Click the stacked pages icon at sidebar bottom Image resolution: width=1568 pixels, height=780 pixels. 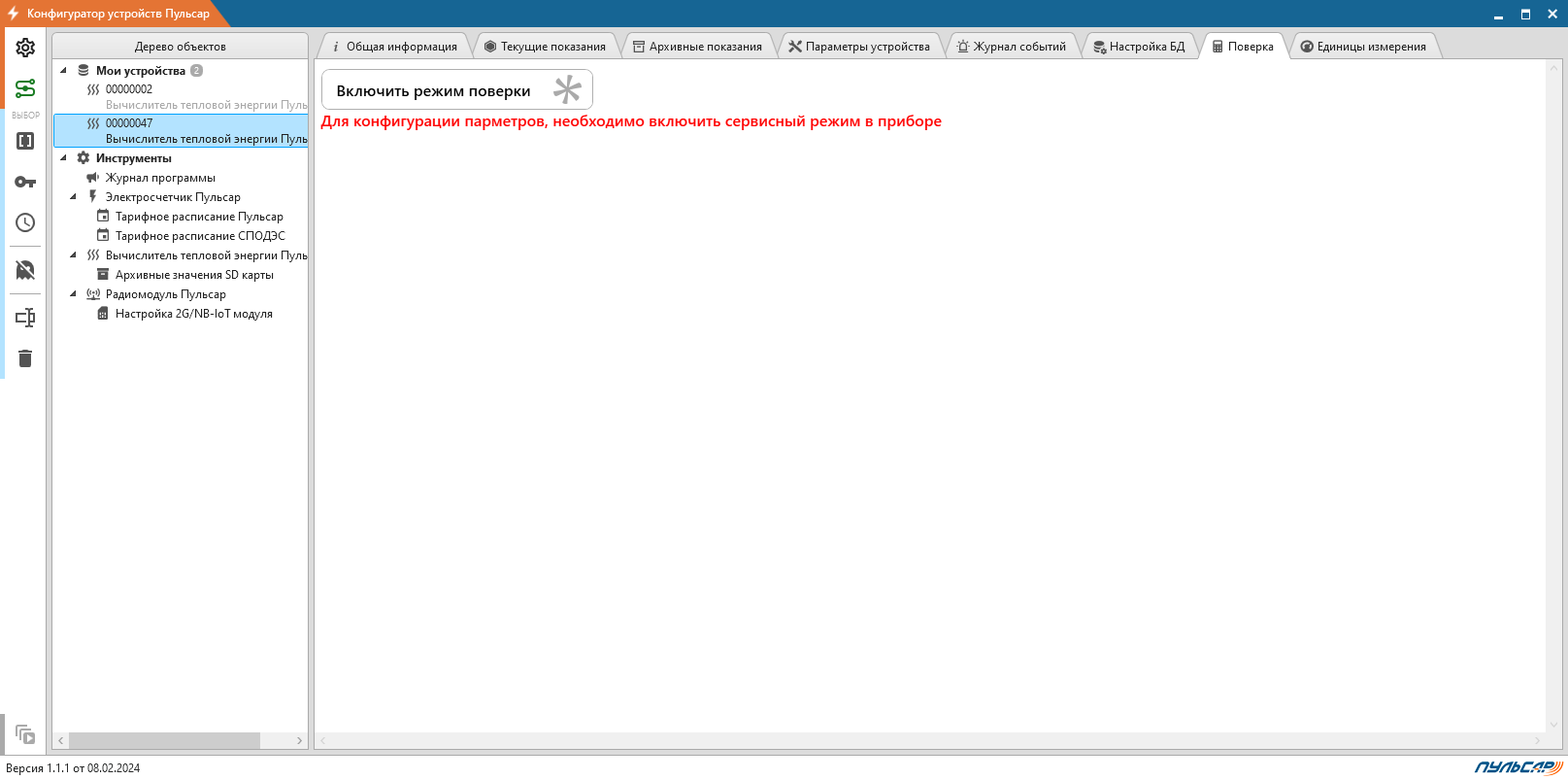(25, 734)
